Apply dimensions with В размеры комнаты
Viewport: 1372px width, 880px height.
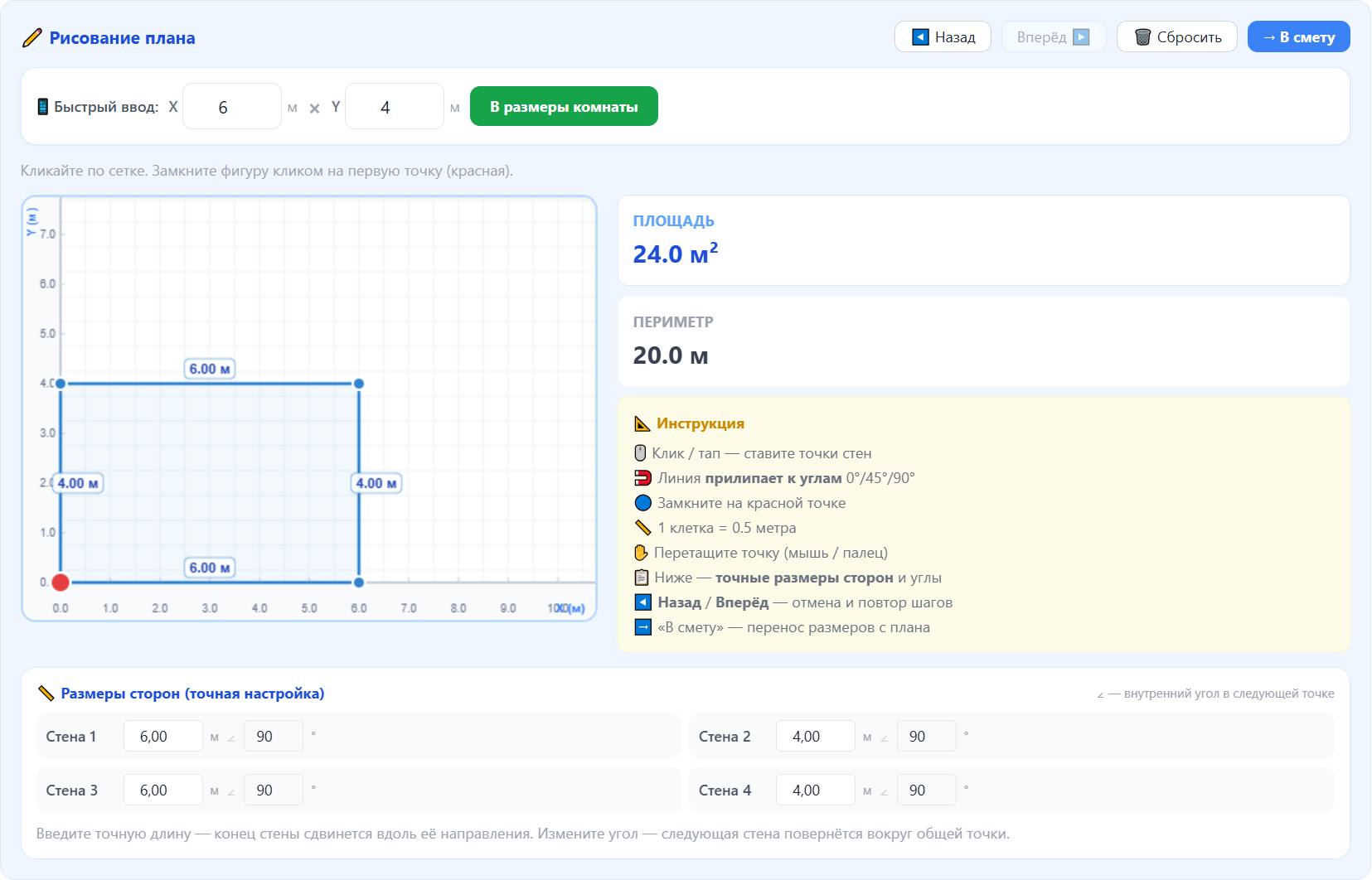(564, 107)
